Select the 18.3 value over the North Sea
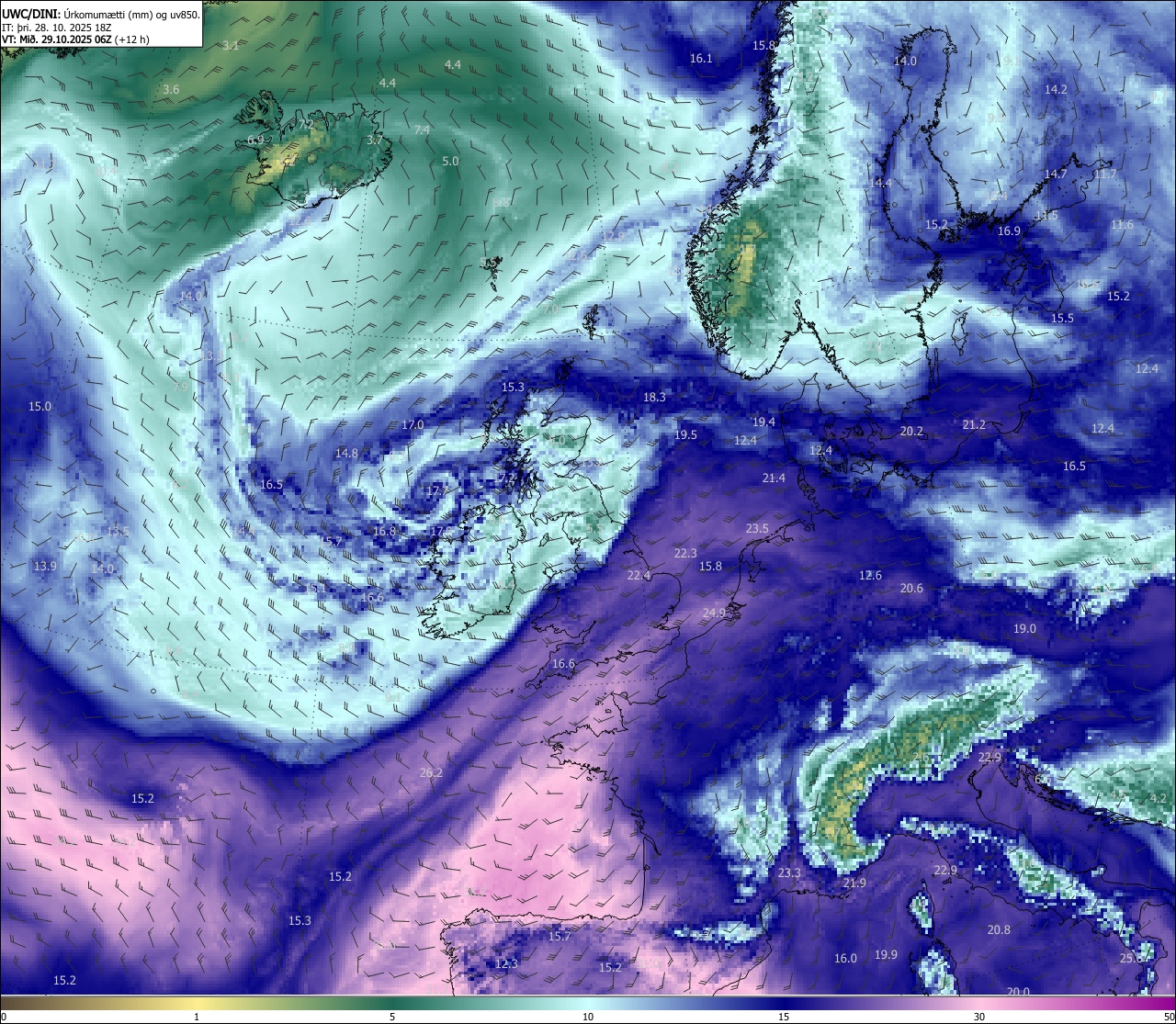The width and height of the screenshot is (1176, 1024). coord(654,397)
